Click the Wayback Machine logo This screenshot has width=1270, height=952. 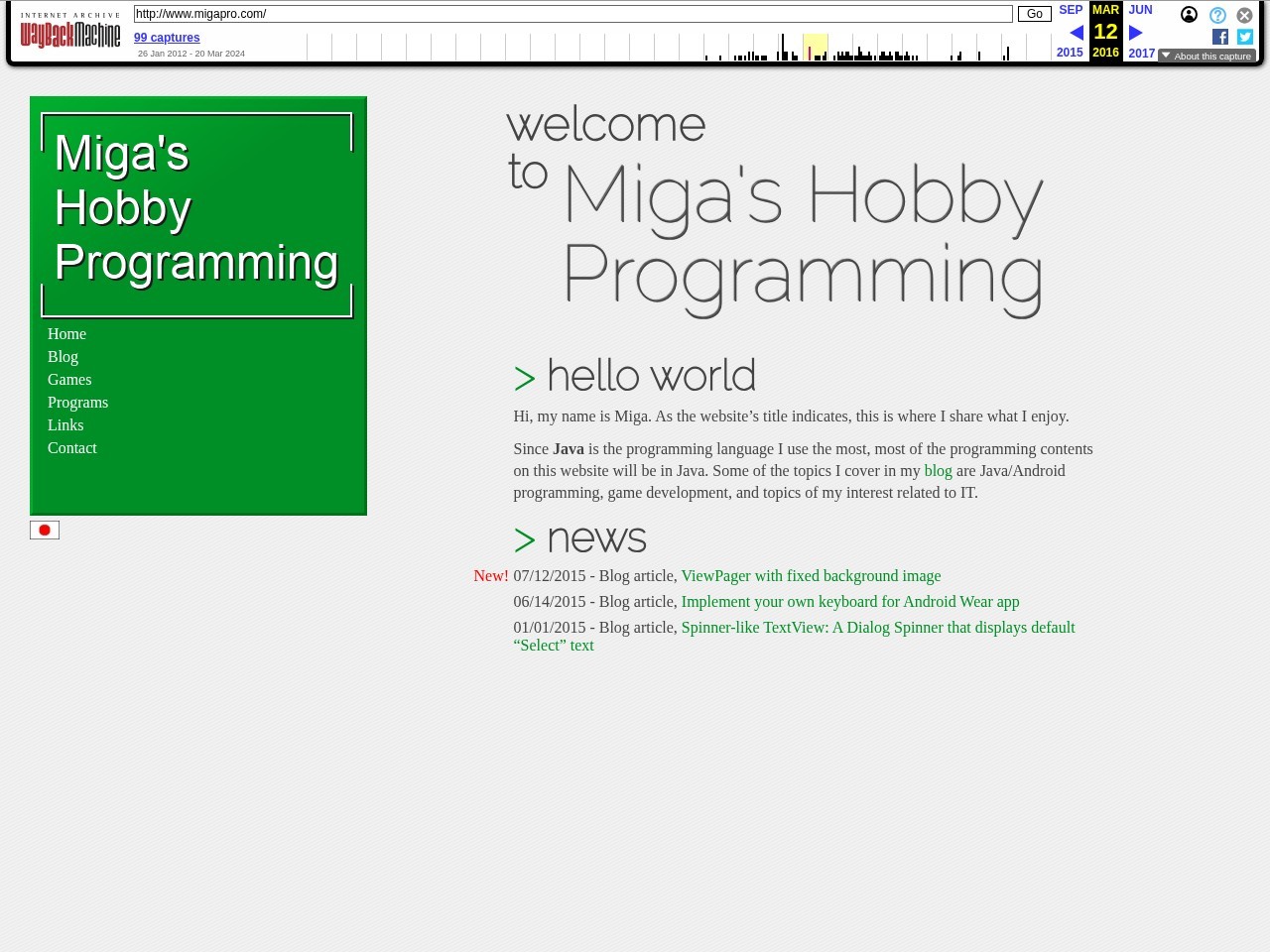pos(70,35)
